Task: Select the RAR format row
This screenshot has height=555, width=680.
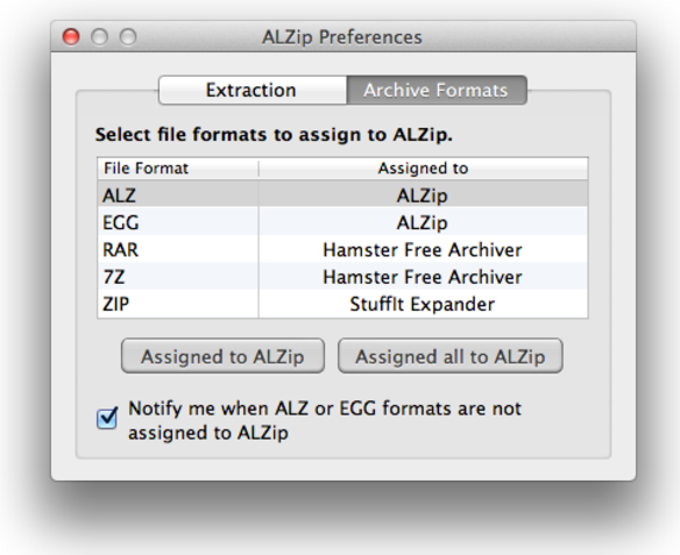Action: (343, 249)
